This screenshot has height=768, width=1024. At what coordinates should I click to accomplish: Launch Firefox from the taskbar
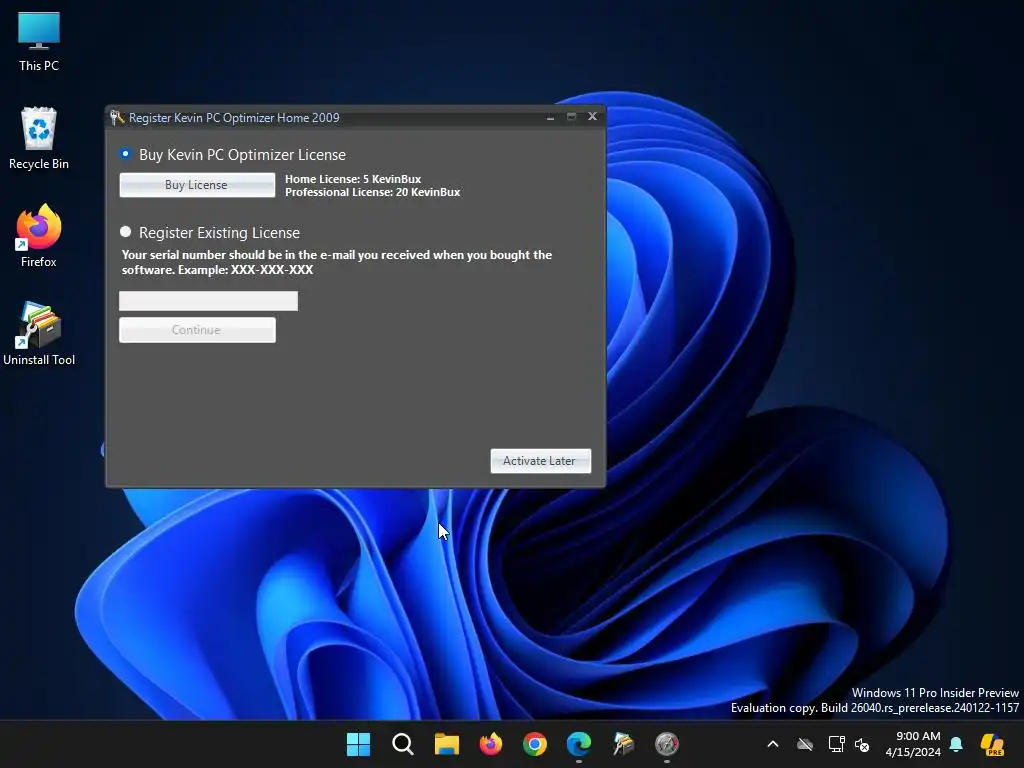[490, 744]
